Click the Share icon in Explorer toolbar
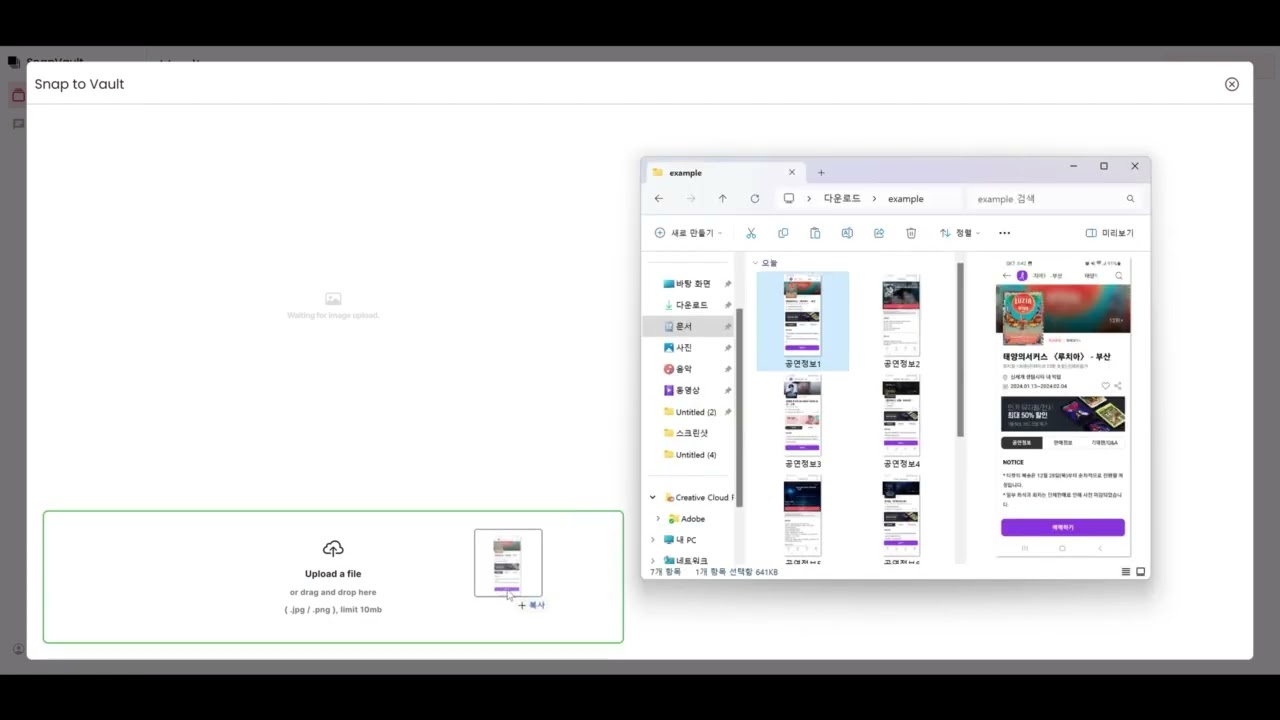1280x720 pixels. (x=879, y=233)
